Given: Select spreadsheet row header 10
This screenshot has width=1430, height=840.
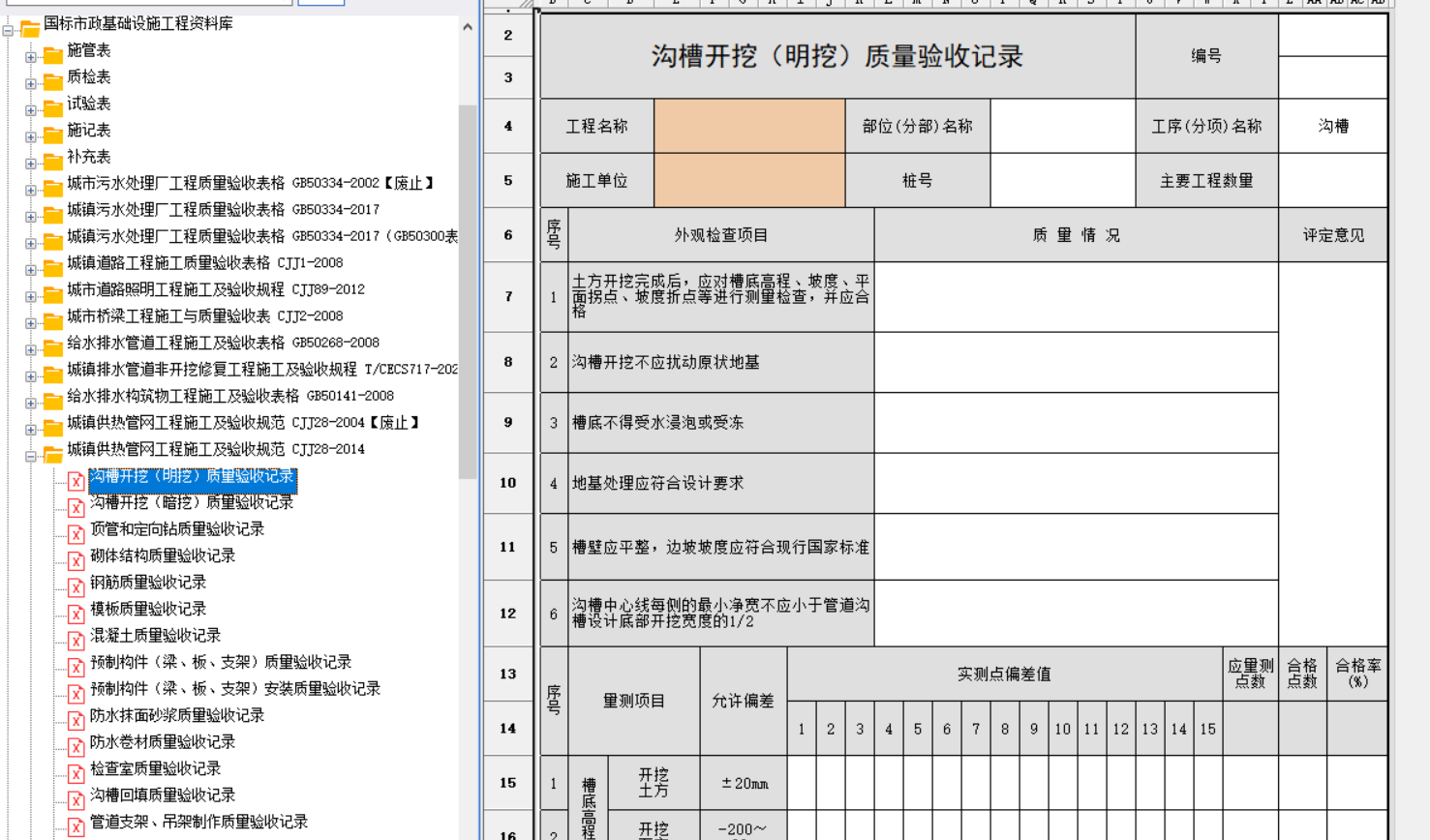Looking at the screenshot, I should click(508, 482).
